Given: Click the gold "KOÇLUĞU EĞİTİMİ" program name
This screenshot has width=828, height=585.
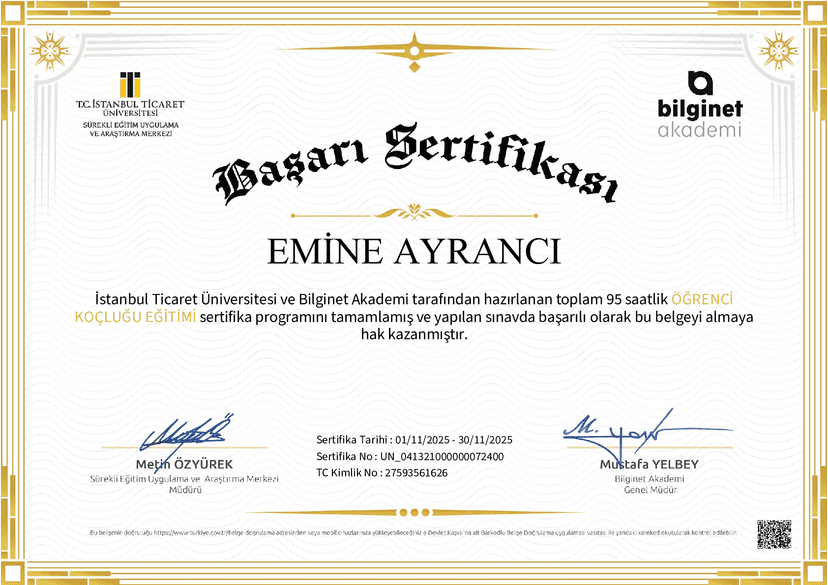Looking at the screenshot, I should (x=135, y=318).
